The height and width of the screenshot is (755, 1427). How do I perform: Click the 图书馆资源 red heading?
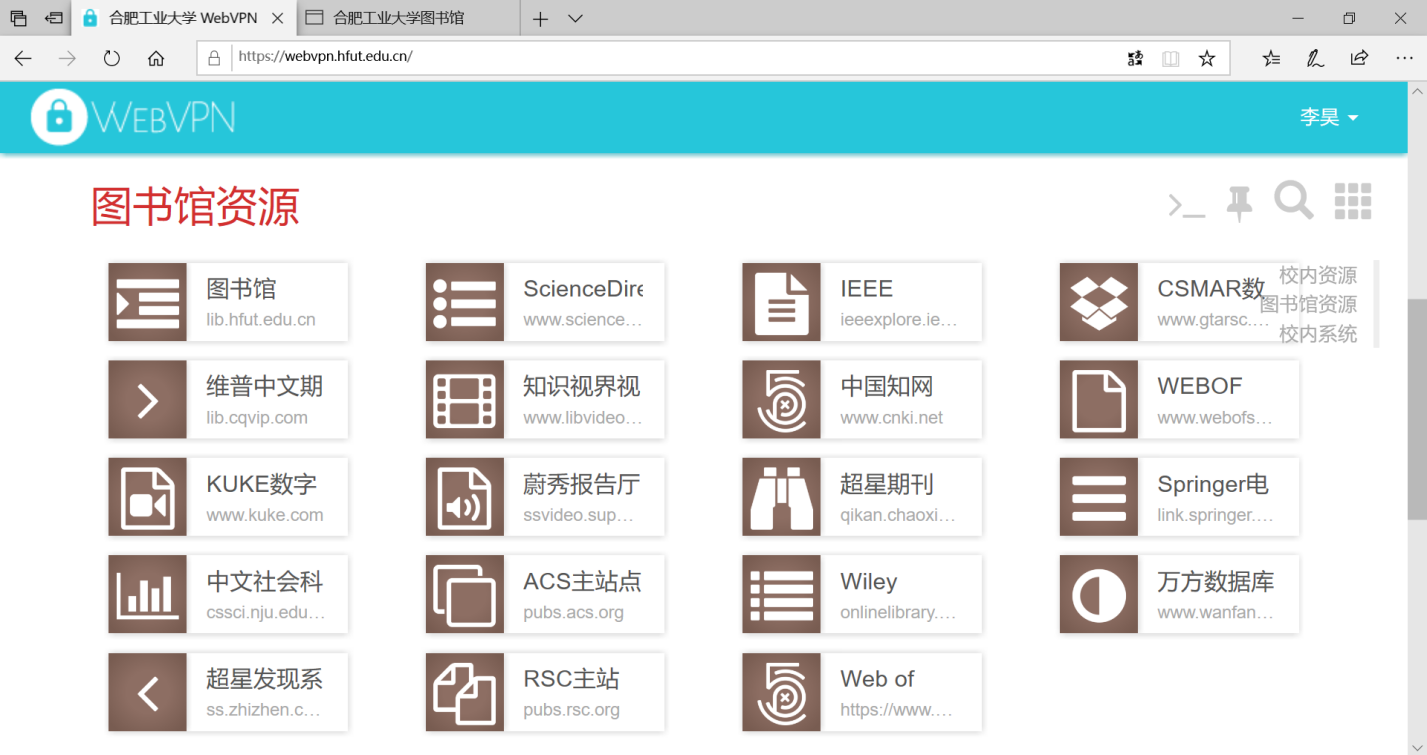coord(195,207)
